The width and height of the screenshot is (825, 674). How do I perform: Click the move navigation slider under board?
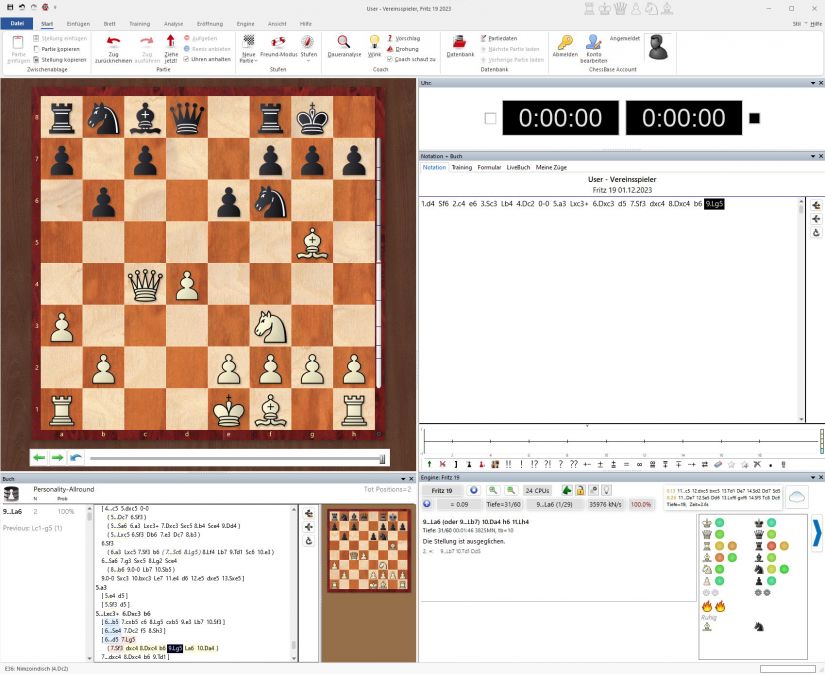coord(235,458)
